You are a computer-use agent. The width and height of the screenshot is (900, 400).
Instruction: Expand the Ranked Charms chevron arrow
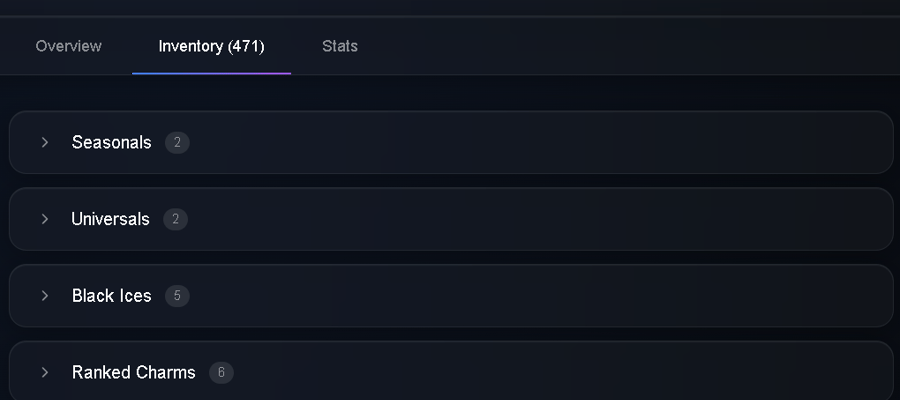tap(45, 372)
